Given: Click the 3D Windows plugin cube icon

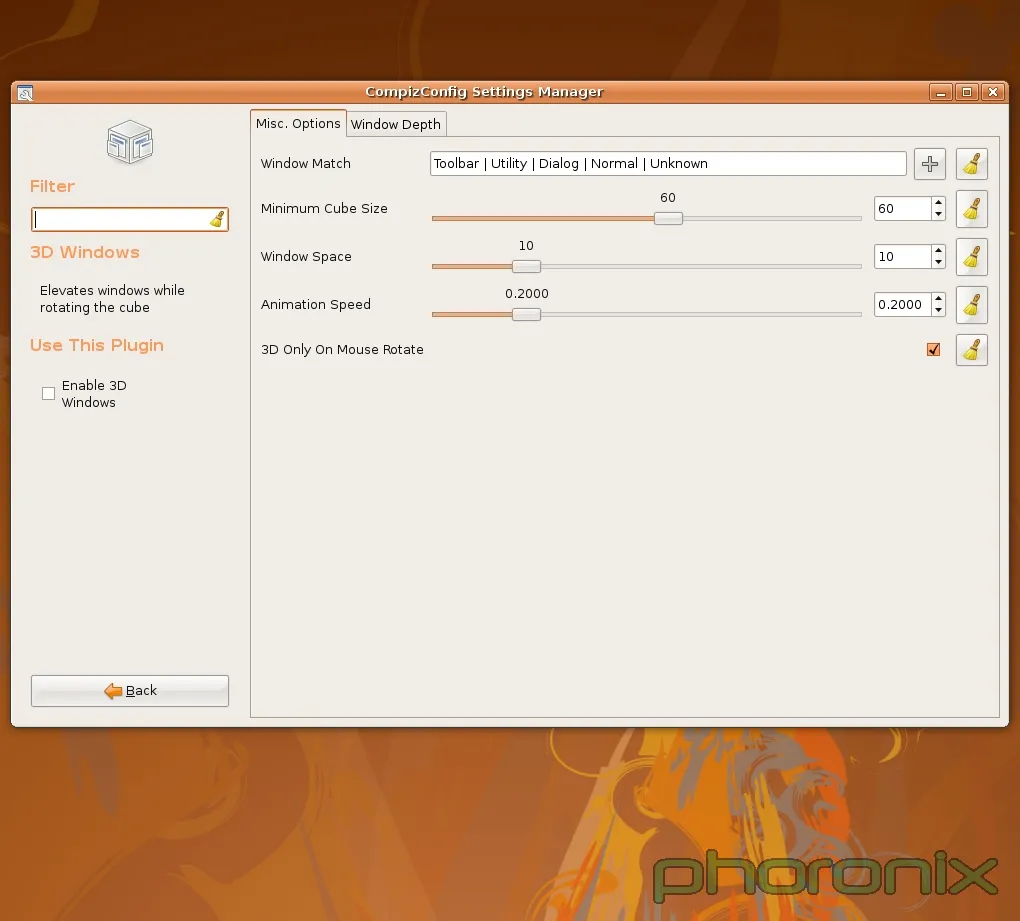Looking at the screenshot, I should coord(130,142).
